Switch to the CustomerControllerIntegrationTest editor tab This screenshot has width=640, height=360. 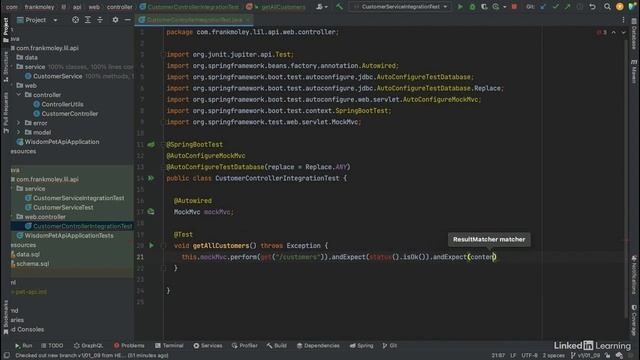coord(194,20)
